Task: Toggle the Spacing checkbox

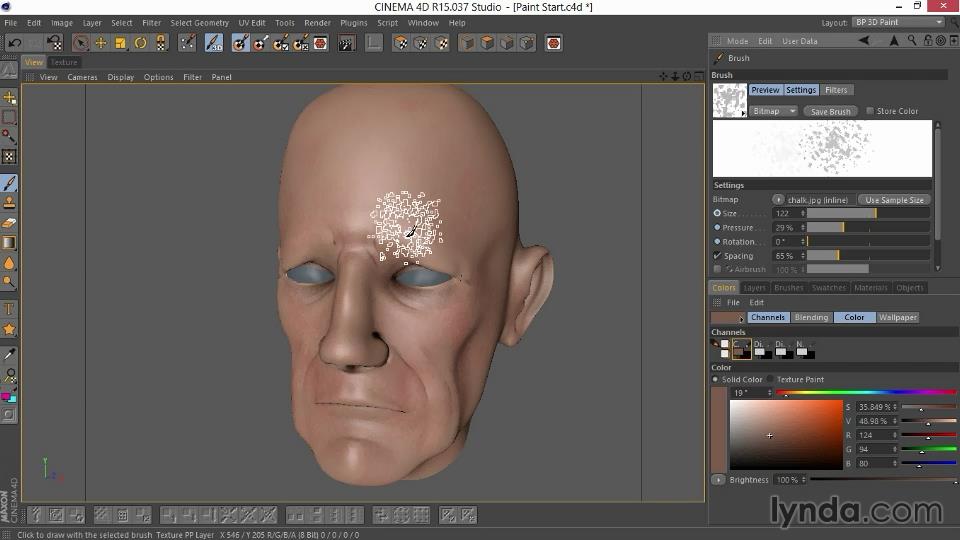Action: coord(717,256)
